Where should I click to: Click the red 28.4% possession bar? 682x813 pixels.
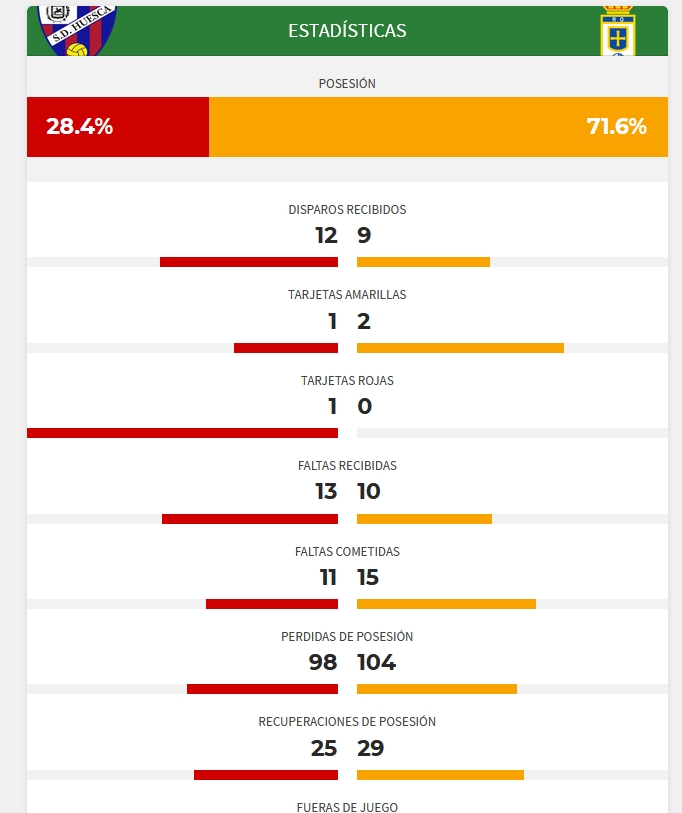click(x=118, y=127)
